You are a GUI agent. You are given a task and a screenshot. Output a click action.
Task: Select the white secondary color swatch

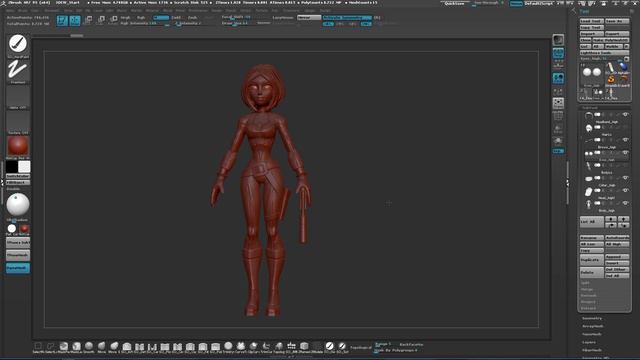tap(24, 167)
